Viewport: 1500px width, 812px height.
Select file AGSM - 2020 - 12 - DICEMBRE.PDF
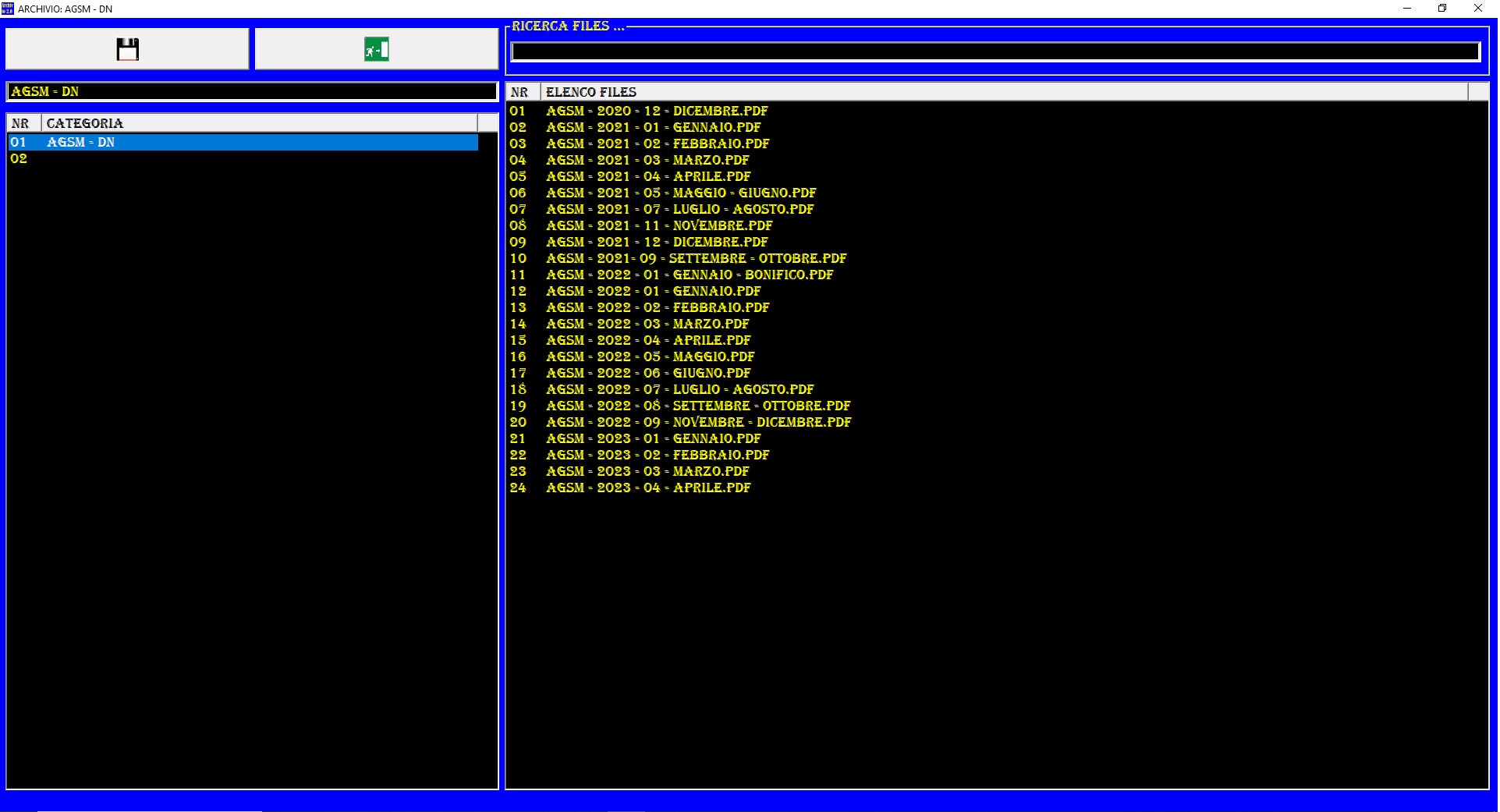[657, 111]
